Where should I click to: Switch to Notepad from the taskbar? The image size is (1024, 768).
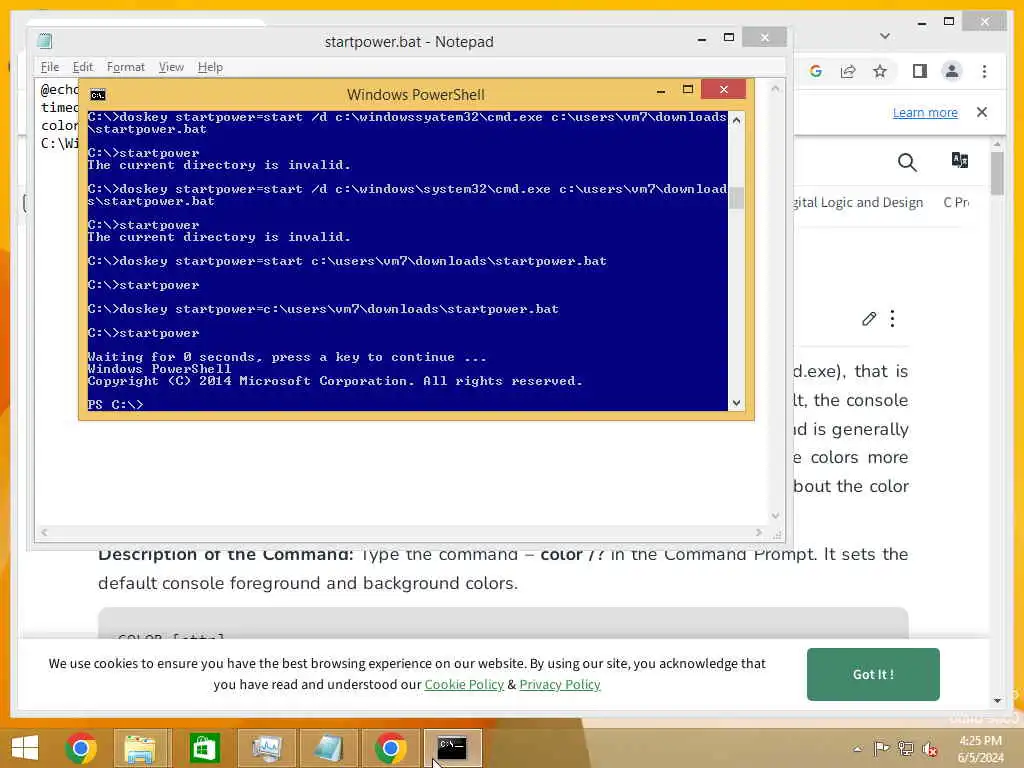click(328, 748)
